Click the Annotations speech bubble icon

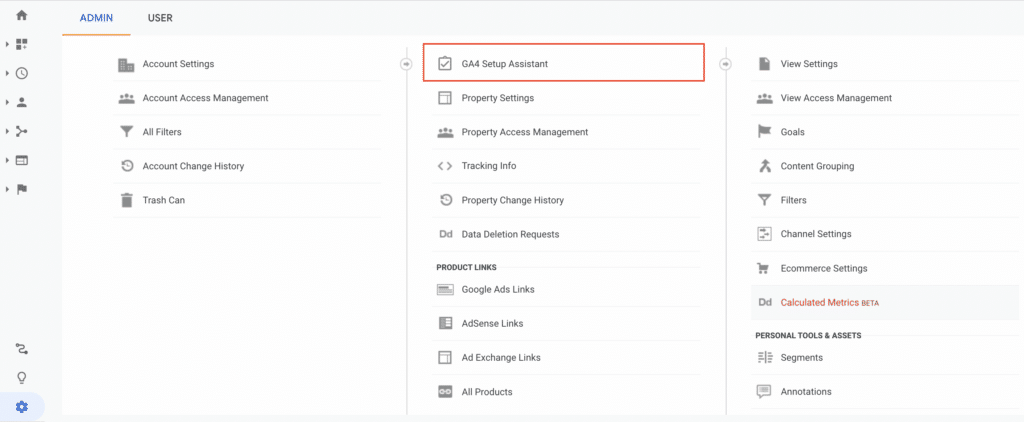(763, 392)
